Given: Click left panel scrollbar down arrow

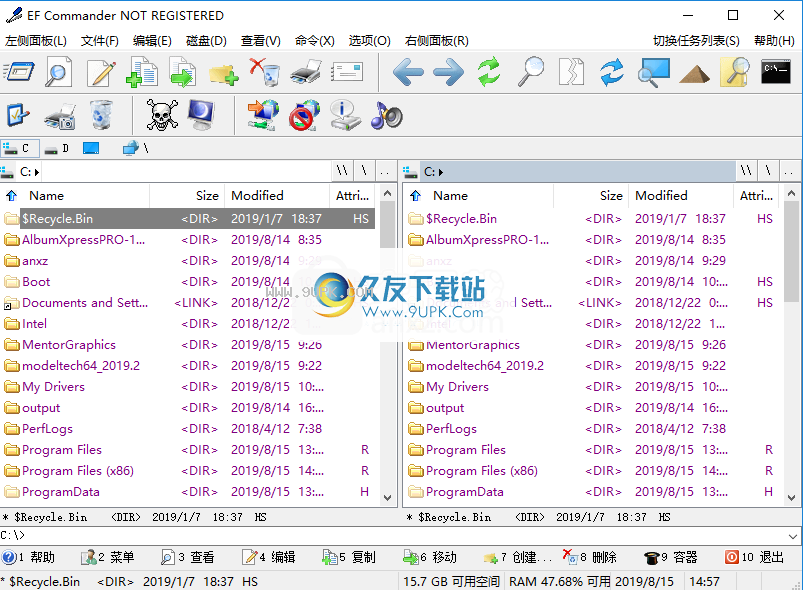Looking at the screenshot, I should [x=388, y=498].
